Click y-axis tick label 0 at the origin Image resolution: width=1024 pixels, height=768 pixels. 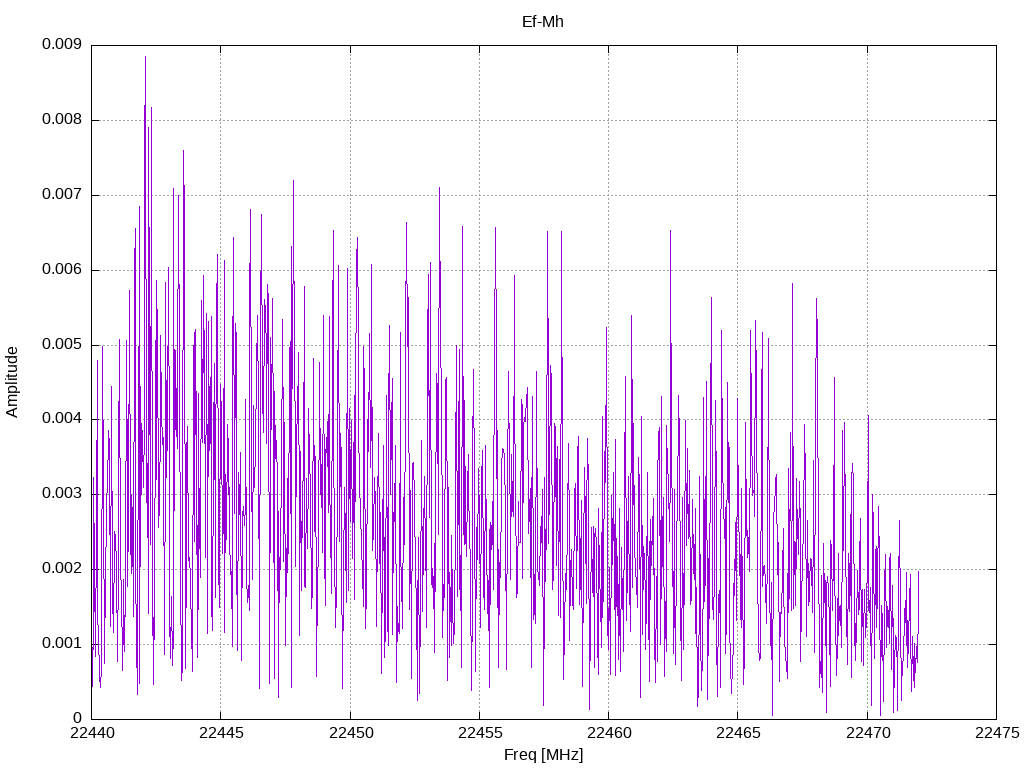pos(77,718)
